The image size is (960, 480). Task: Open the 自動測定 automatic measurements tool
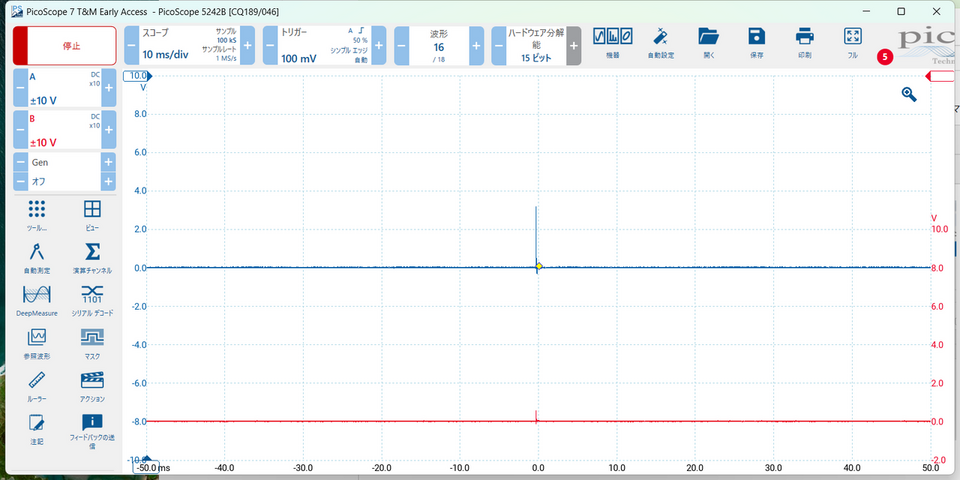click(x=37, y=256)
